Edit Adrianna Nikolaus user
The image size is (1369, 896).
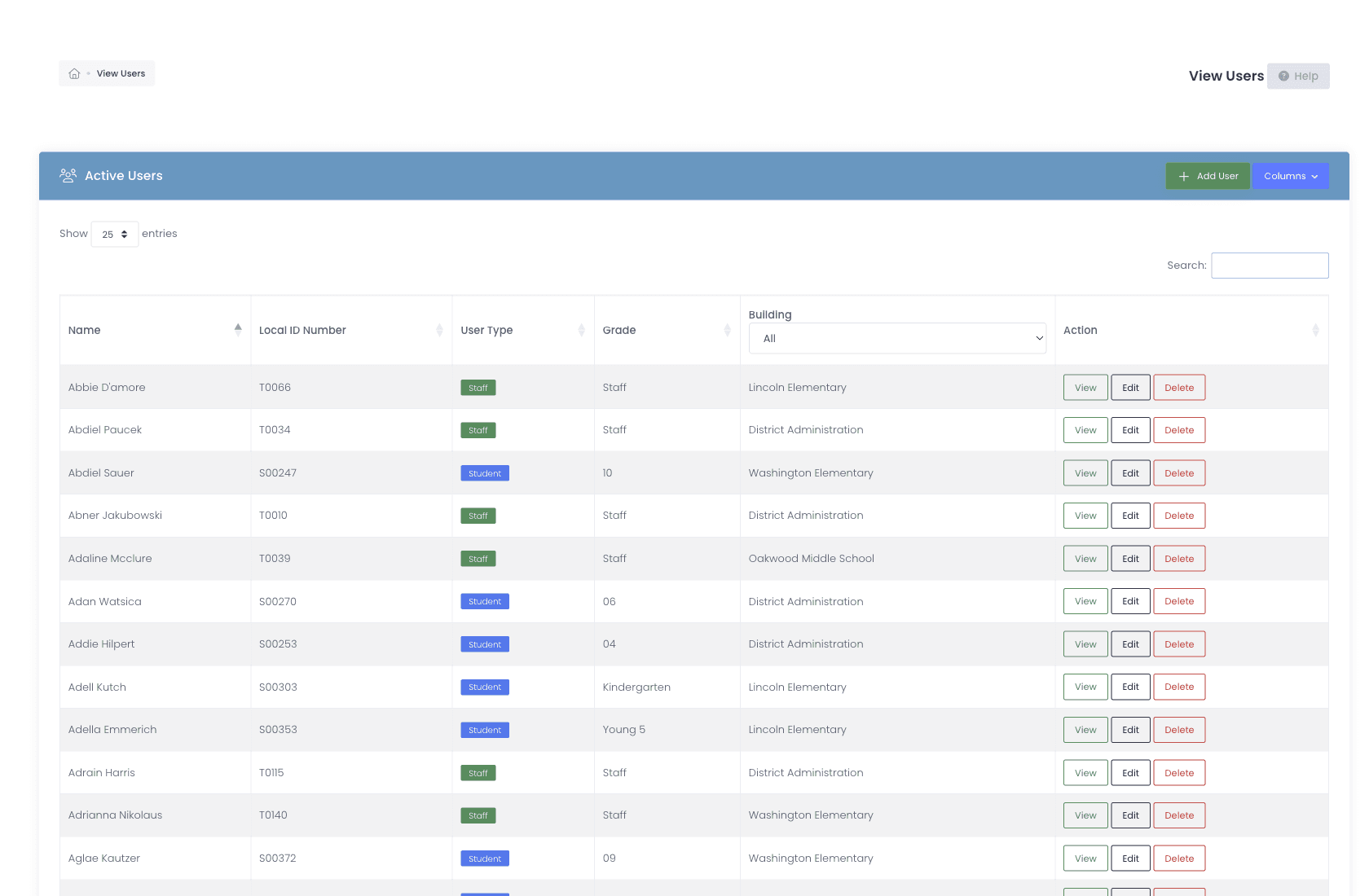pos(1130,815)
